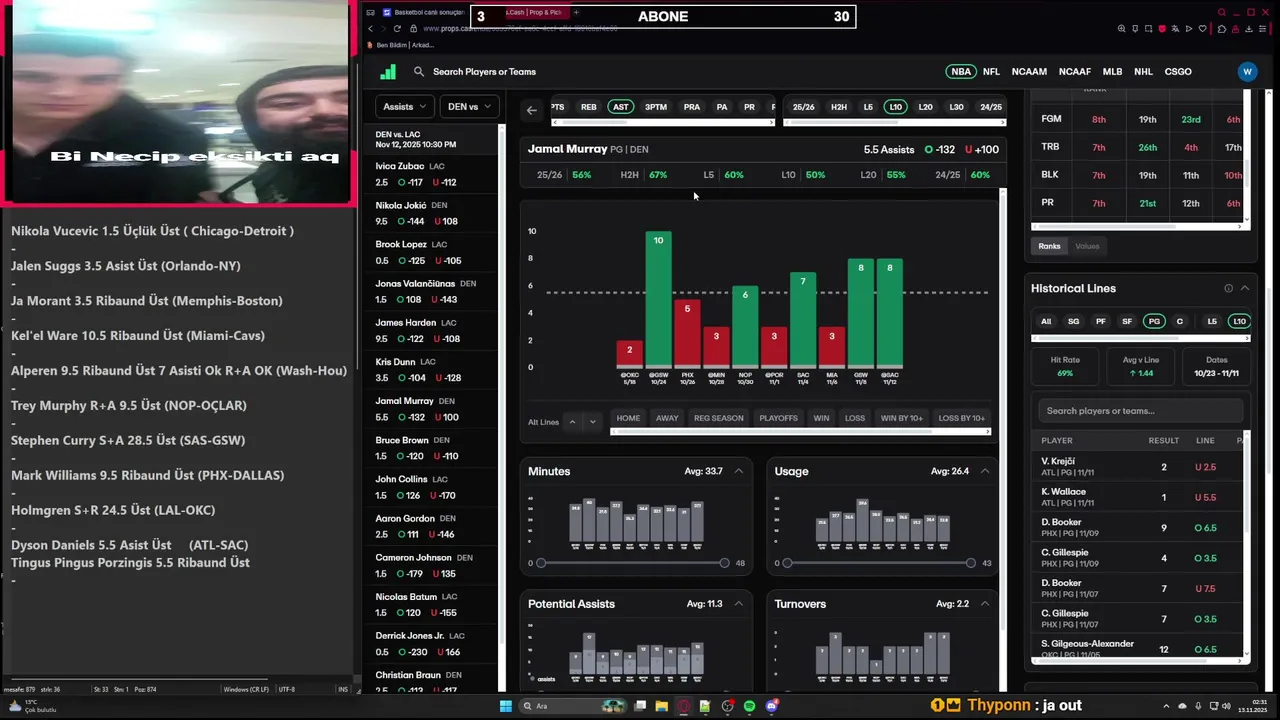The image size is (1280, 720).
Task: Collapse the Minutes chart panel
Action: click(x=739, y=471)
